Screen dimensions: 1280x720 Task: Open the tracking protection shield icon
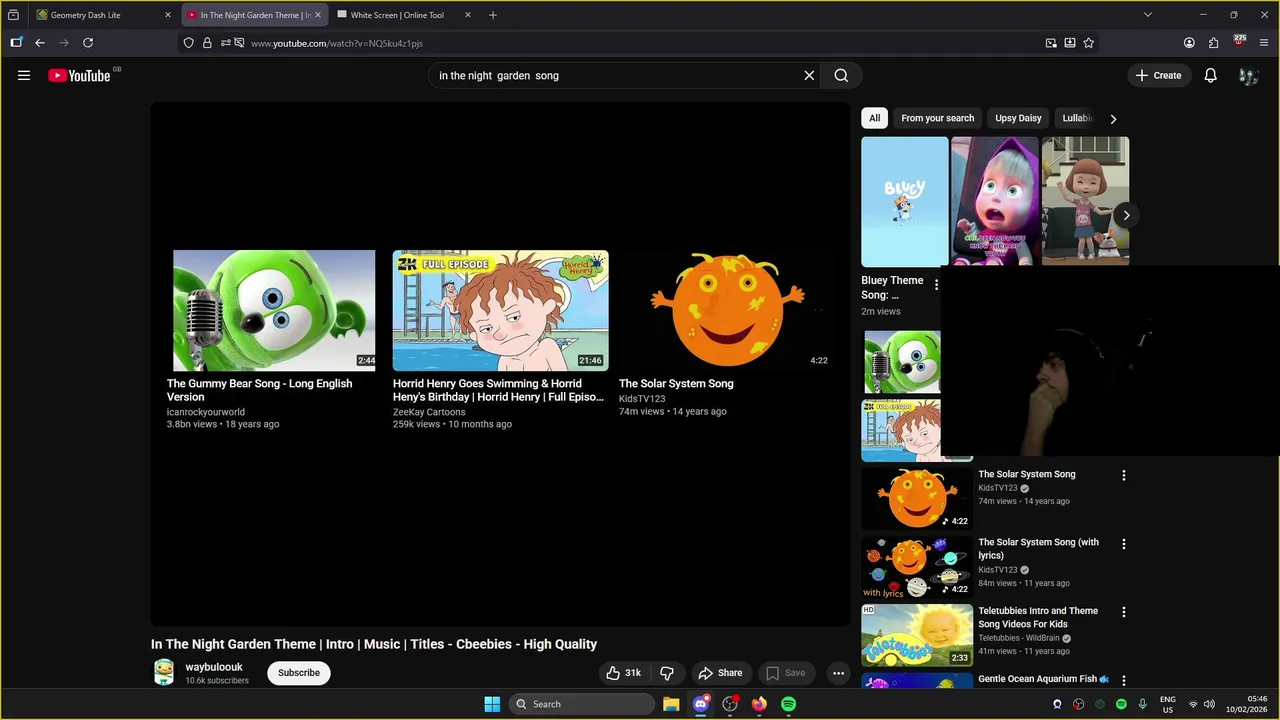[x=188, y=43]
